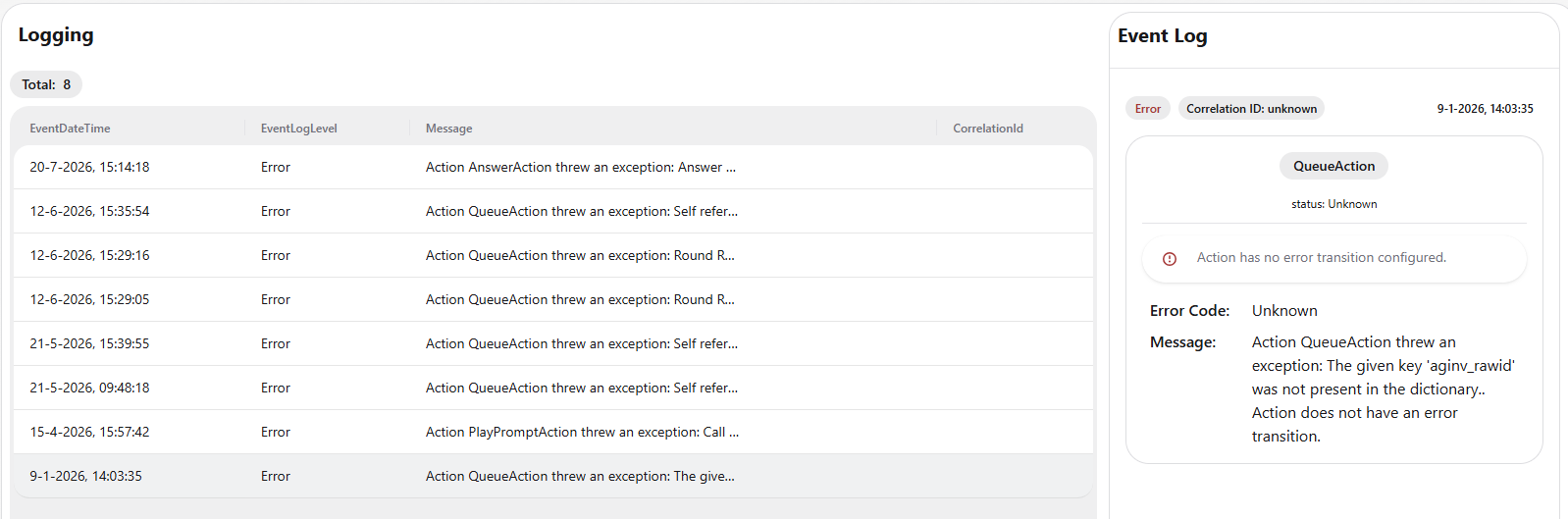
Task: Select the 9-1-2026 14:03:35 log entry
Action: (553, 476)
